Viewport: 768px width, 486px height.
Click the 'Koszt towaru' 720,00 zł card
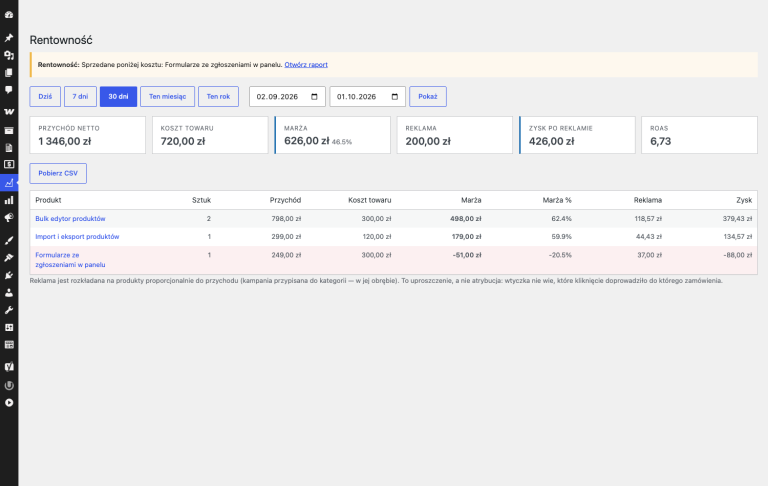(x=210, y=135)
